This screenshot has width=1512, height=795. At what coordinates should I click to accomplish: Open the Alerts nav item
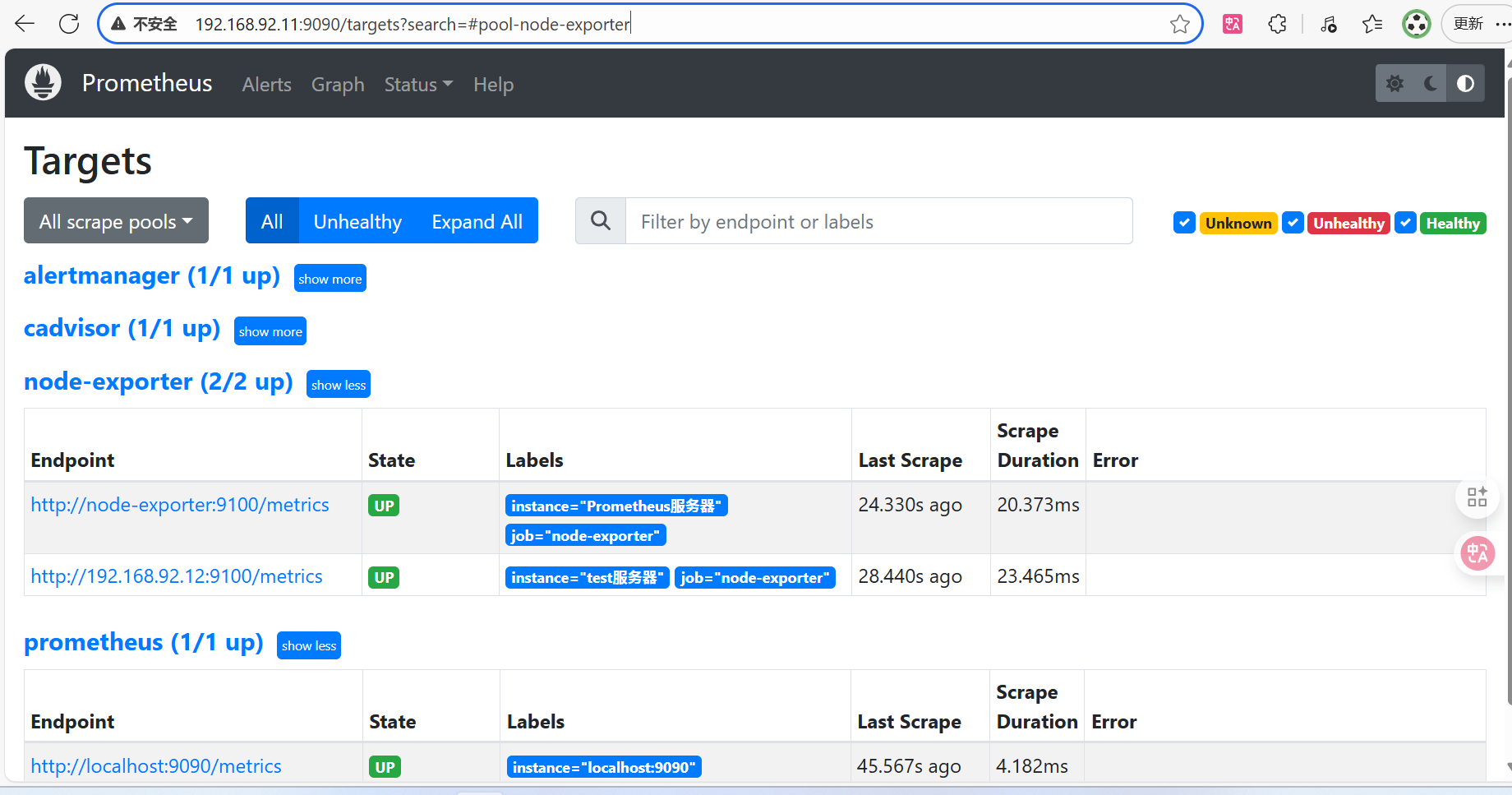point(266,84)
